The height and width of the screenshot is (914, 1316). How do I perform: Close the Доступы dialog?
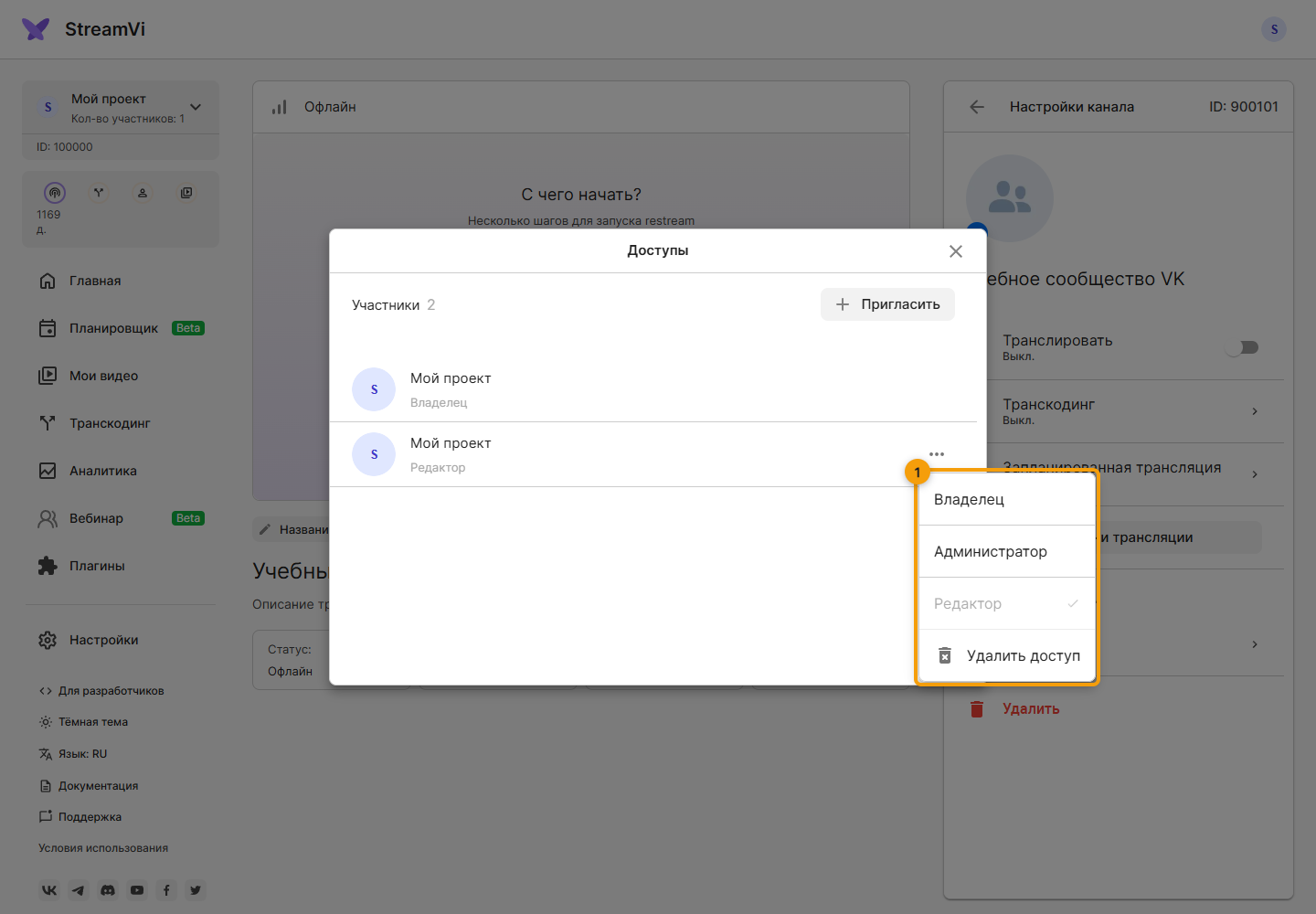click(956, 251)
